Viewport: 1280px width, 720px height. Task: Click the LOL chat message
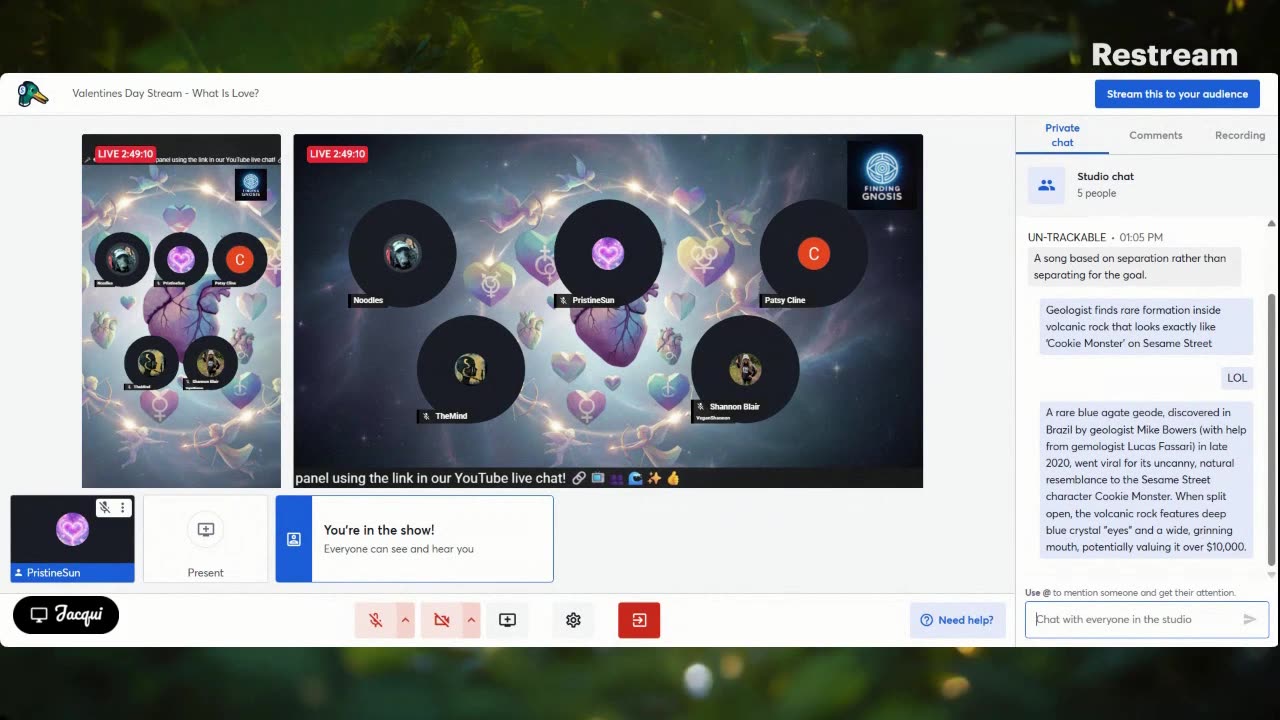coord(1237,377)
